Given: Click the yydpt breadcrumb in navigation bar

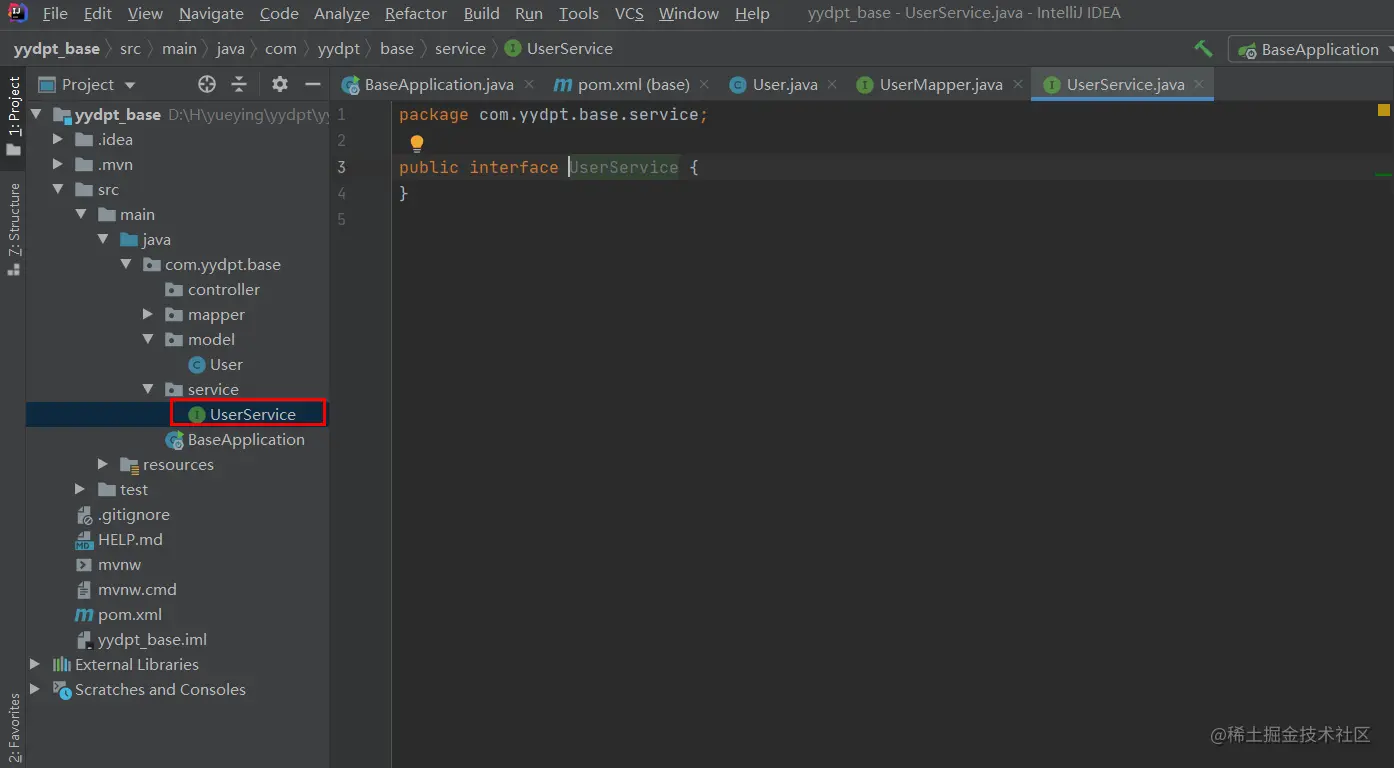Looking at the screenshot, I should tap(338, 48).
